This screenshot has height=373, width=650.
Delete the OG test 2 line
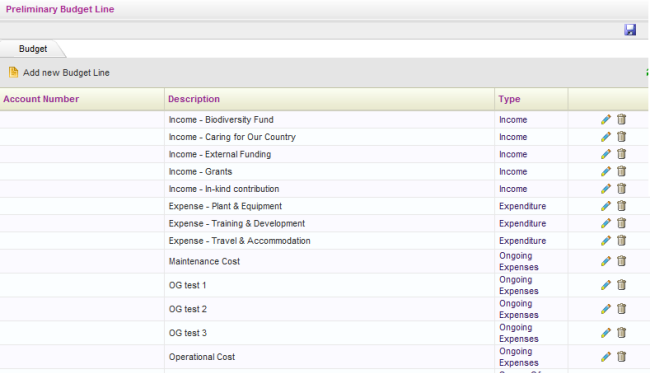(621, 309)
